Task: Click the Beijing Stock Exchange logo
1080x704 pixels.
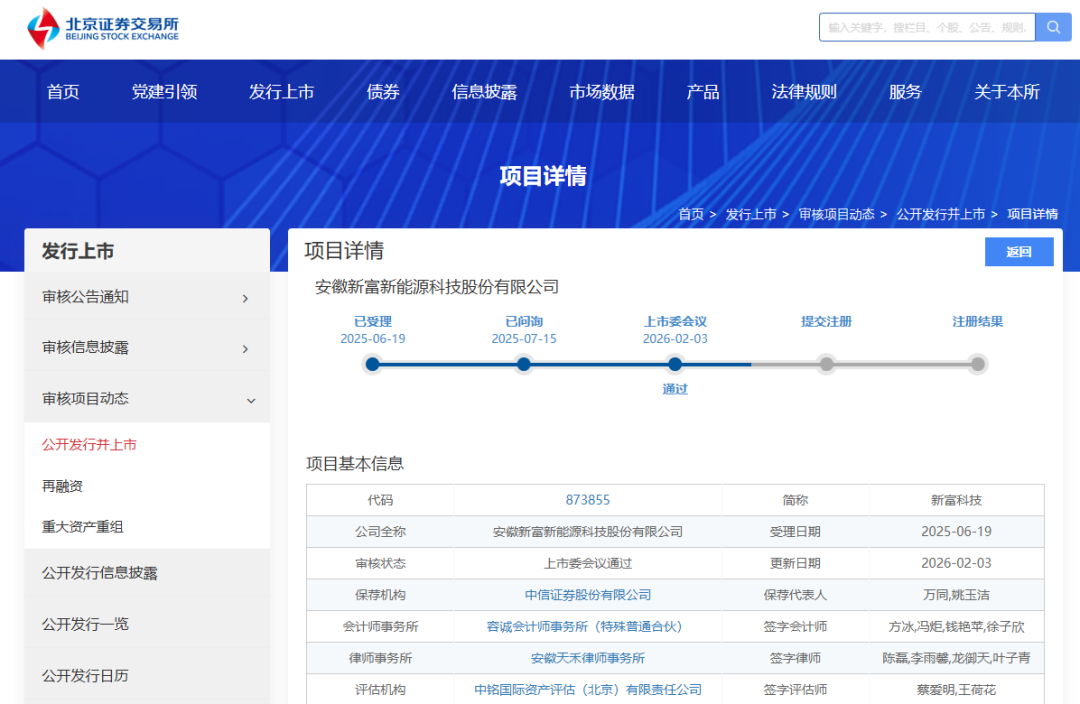Action: tap(103, 28)
